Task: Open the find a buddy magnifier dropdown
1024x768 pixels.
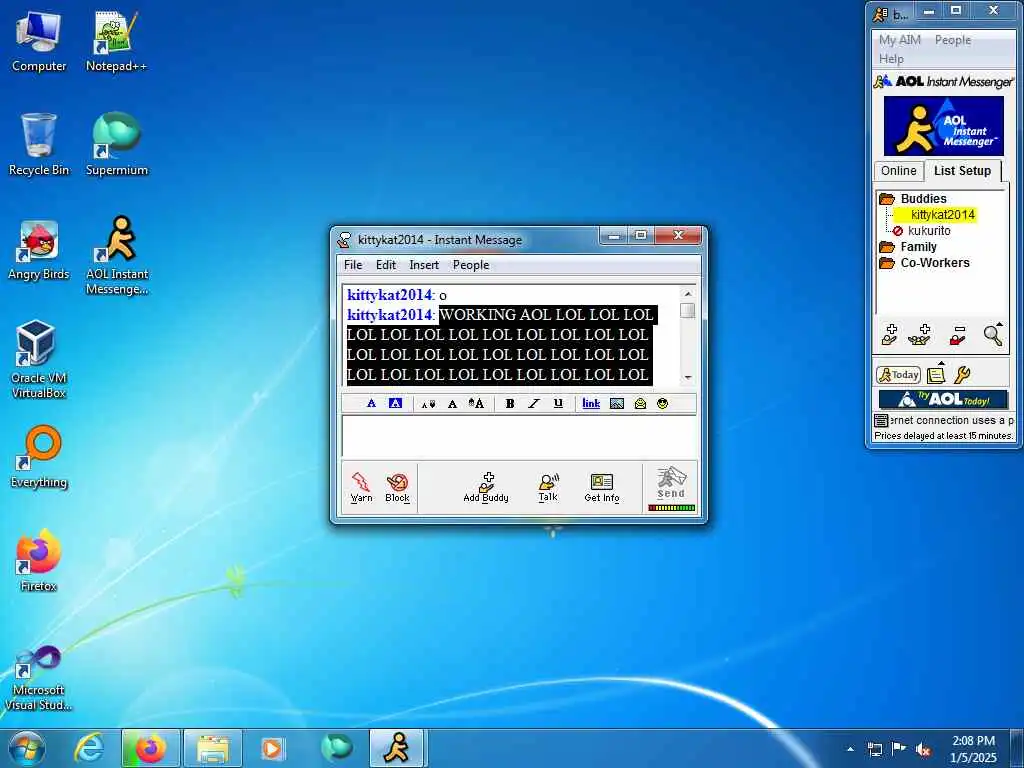Action: coord(993,334)
